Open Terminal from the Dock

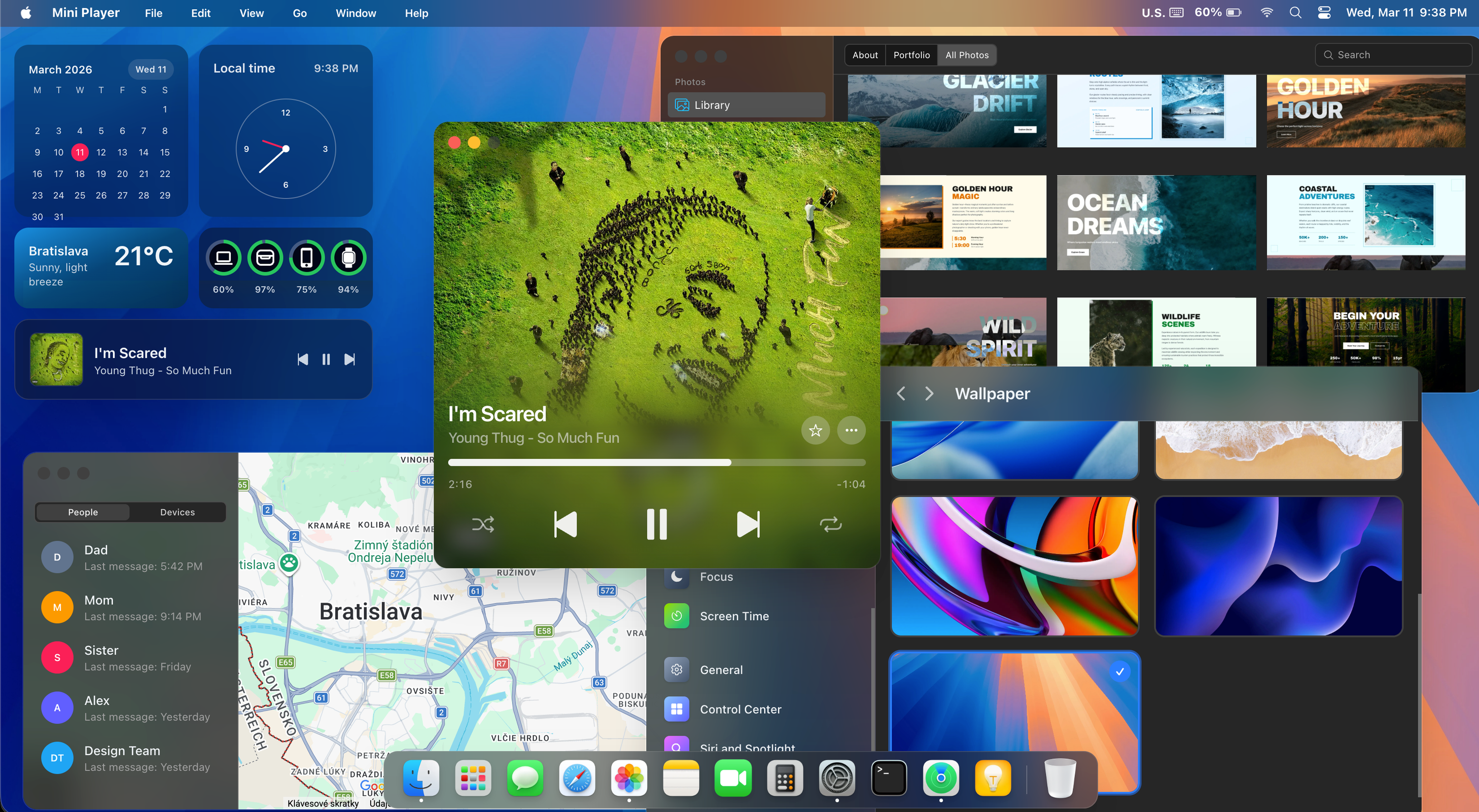point(889,778)
